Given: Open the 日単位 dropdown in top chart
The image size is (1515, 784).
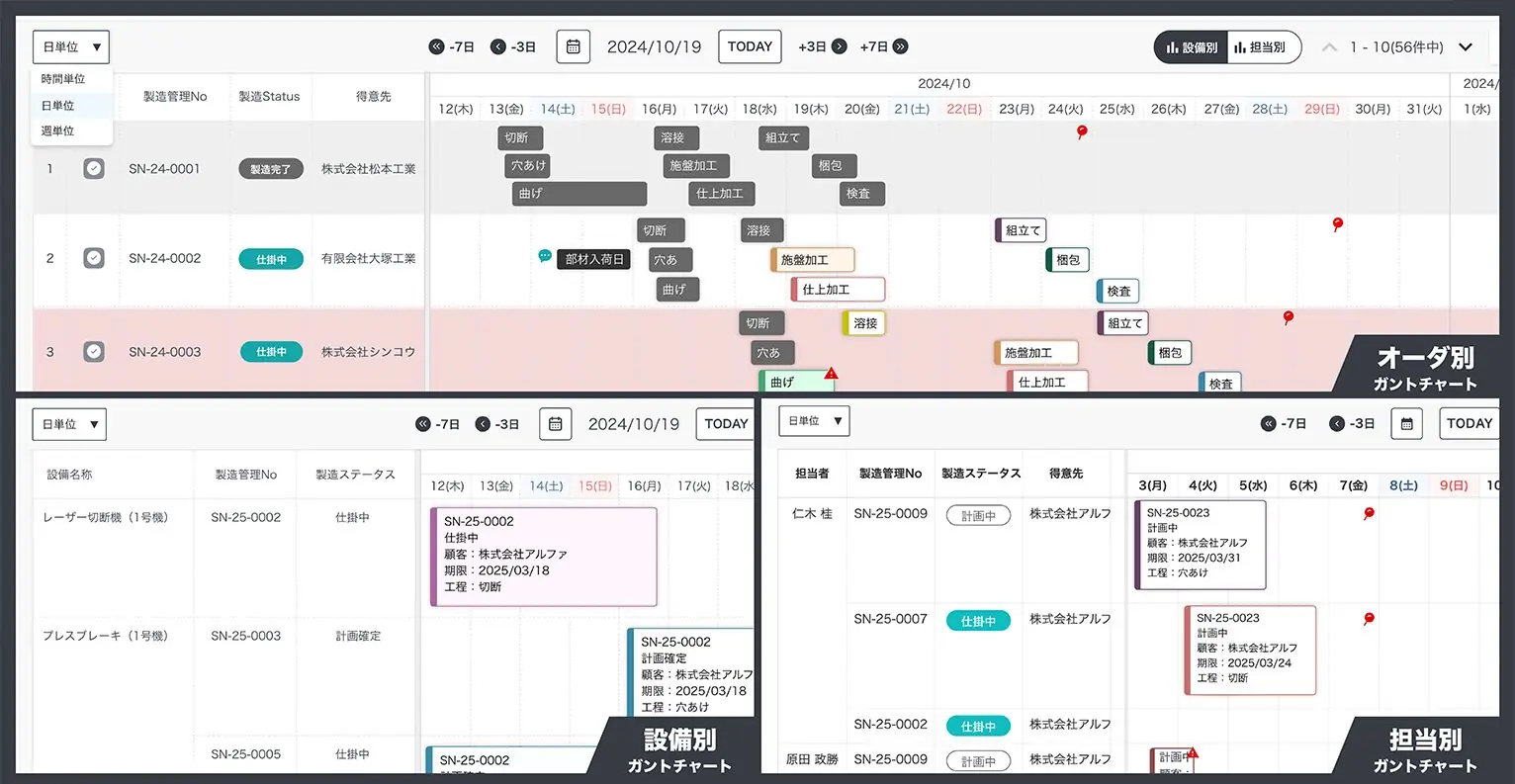Looking at the screenshot, I should [x=71, y=46].
